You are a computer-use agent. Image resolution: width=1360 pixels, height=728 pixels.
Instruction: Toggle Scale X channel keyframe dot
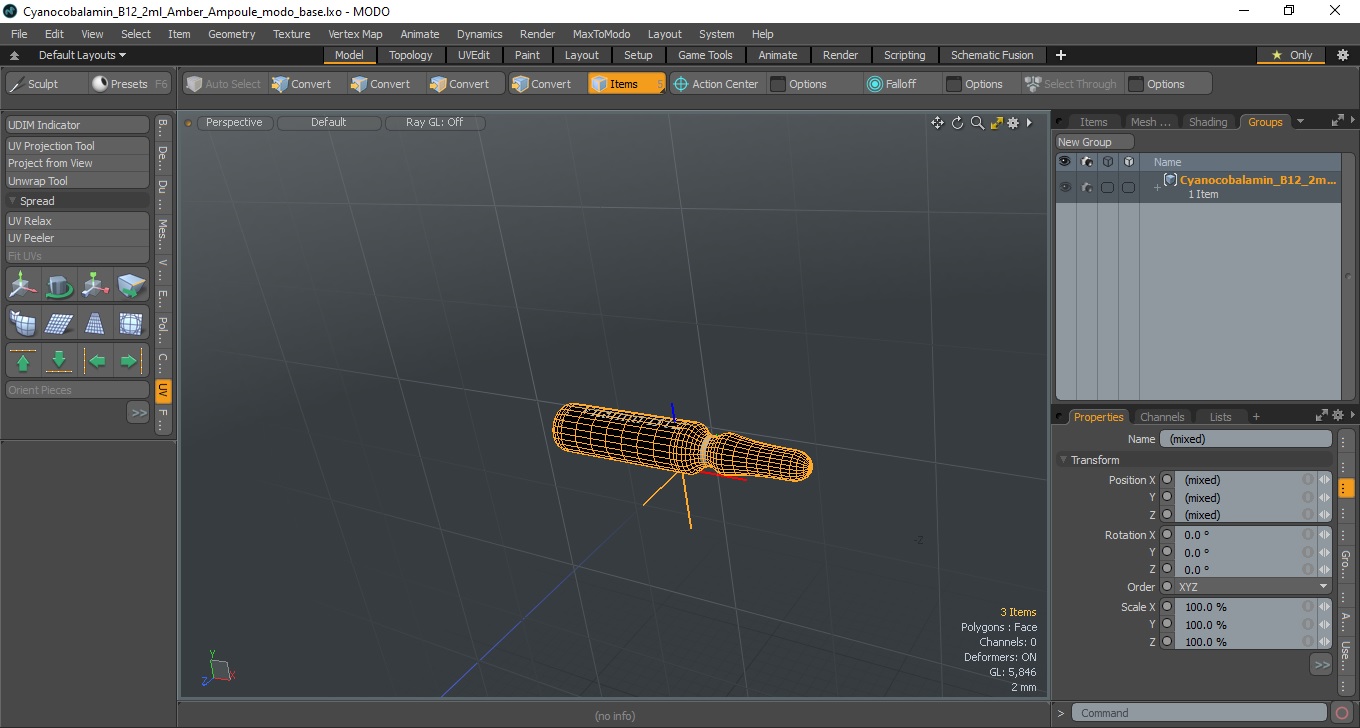tap(1166, 607)
